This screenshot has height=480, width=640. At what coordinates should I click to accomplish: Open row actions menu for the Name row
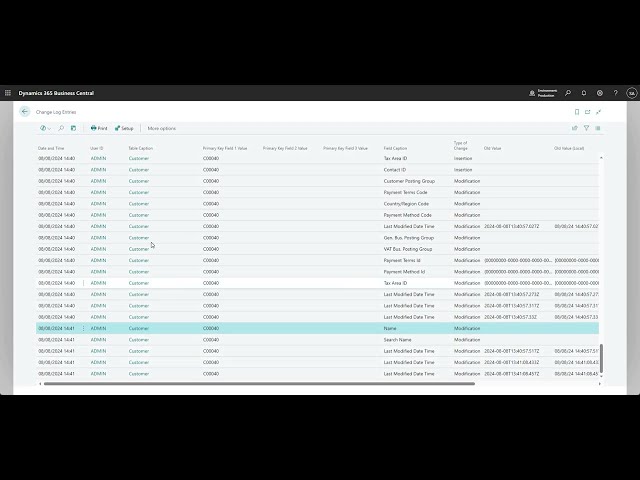[x=84, y=328]
